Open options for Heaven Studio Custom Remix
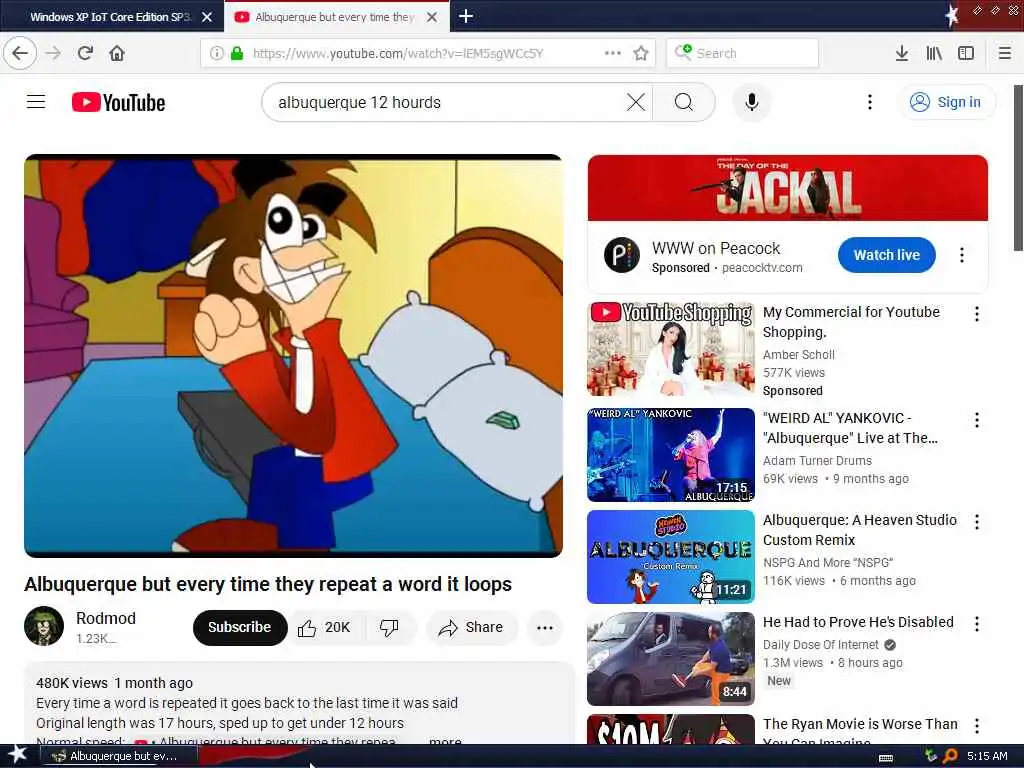 tap(976, 522)
